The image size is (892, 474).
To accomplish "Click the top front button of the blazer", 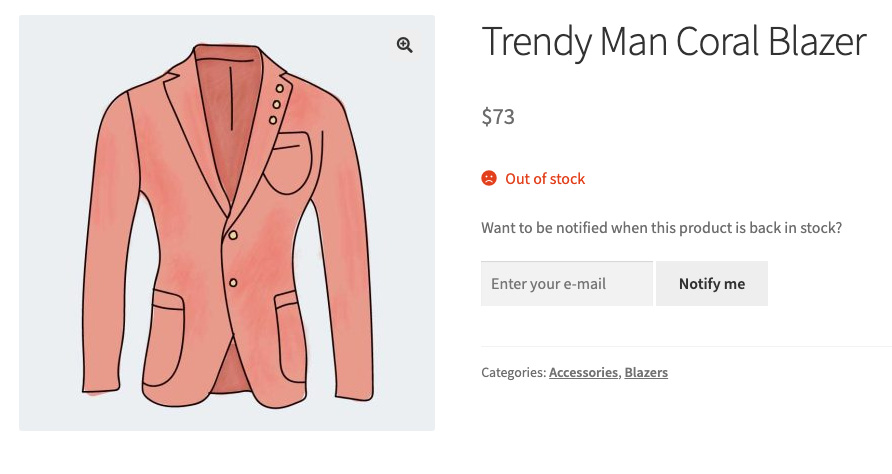I will pos(233,235).
